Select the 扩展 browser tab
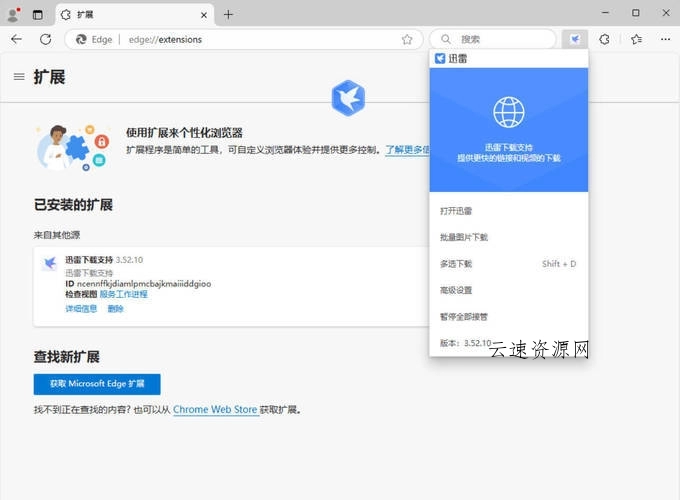The height and width of the screenshot is (500, 680). [x=134, y=15]
